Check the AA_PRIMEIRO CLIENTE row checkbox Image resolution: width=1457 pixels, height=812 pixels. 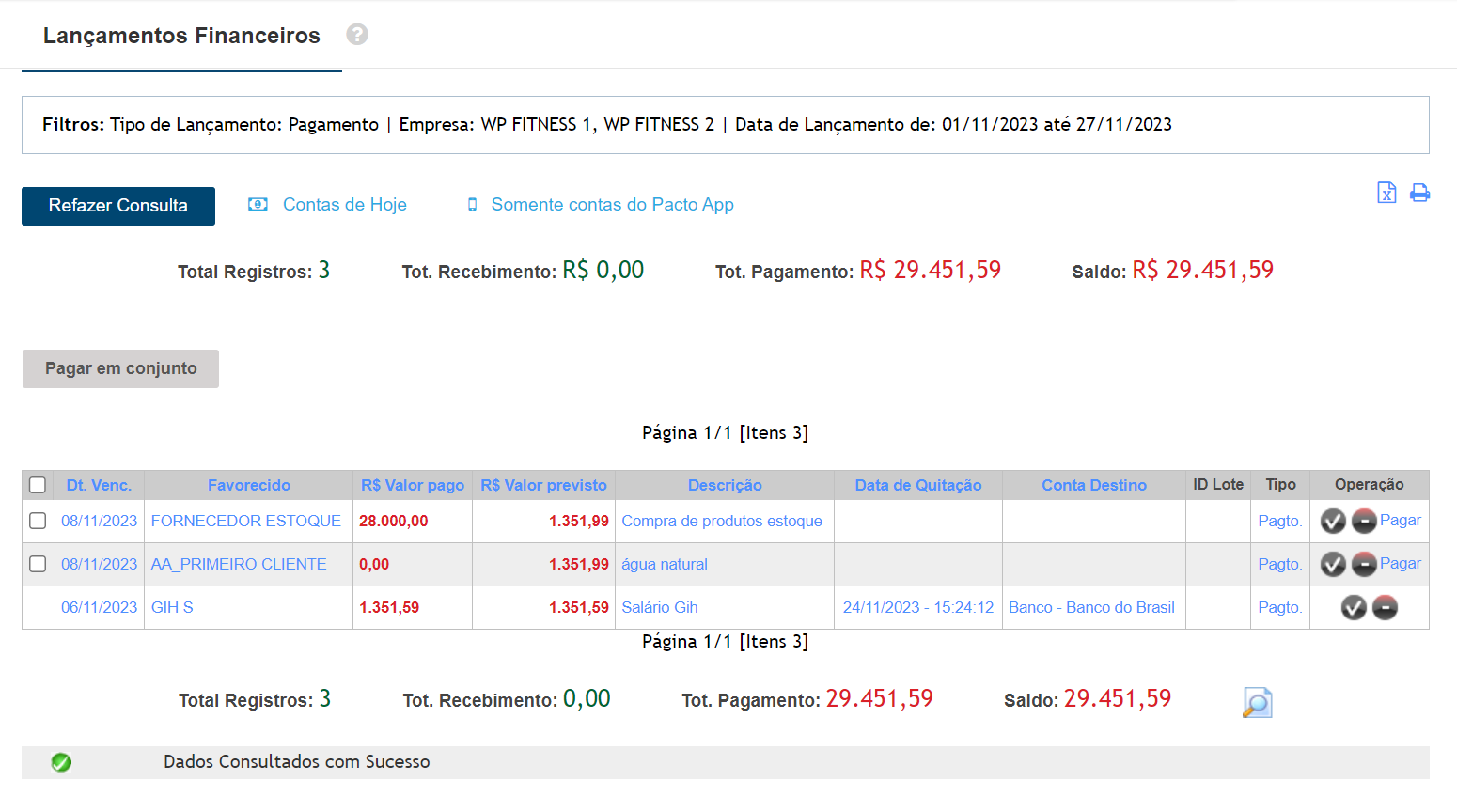(x=38, y=564)
